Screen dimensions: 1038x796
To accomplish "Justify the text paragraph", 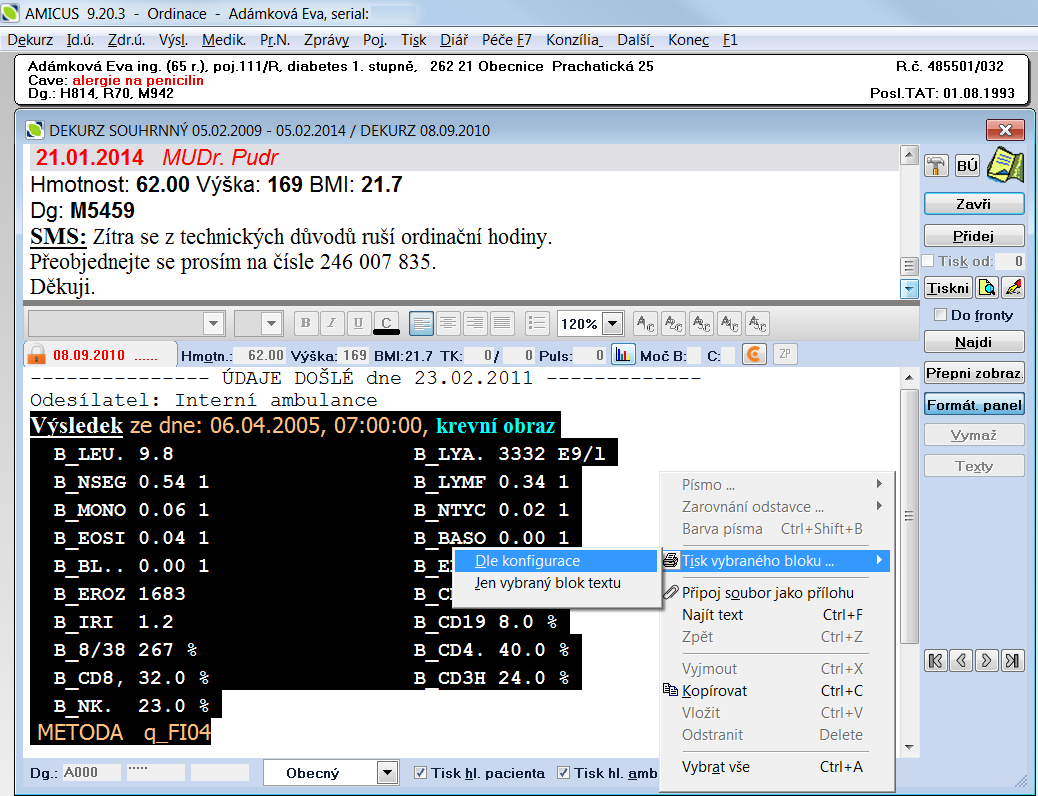I will [x=502, y=323].
